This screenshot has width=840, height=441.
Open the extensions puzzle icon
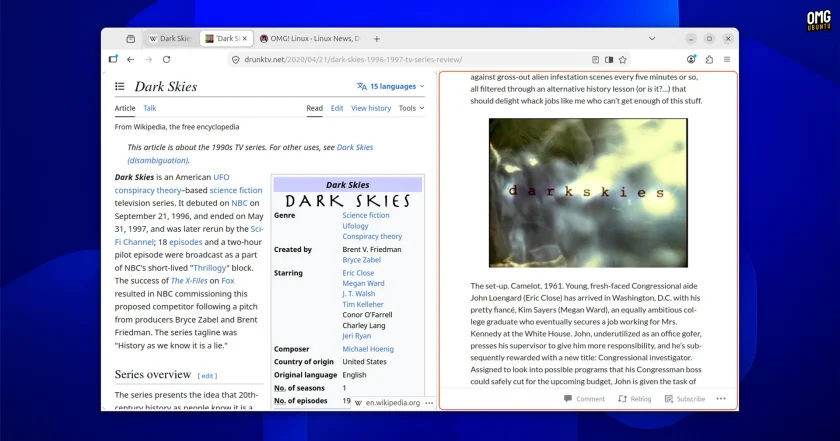coord(709,59)
